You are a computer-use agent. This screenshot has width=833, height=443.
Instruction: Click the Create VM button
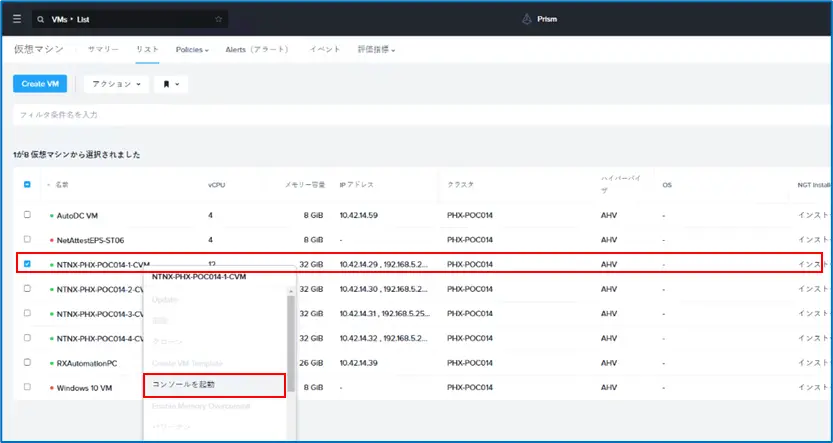tap(40, 84)
